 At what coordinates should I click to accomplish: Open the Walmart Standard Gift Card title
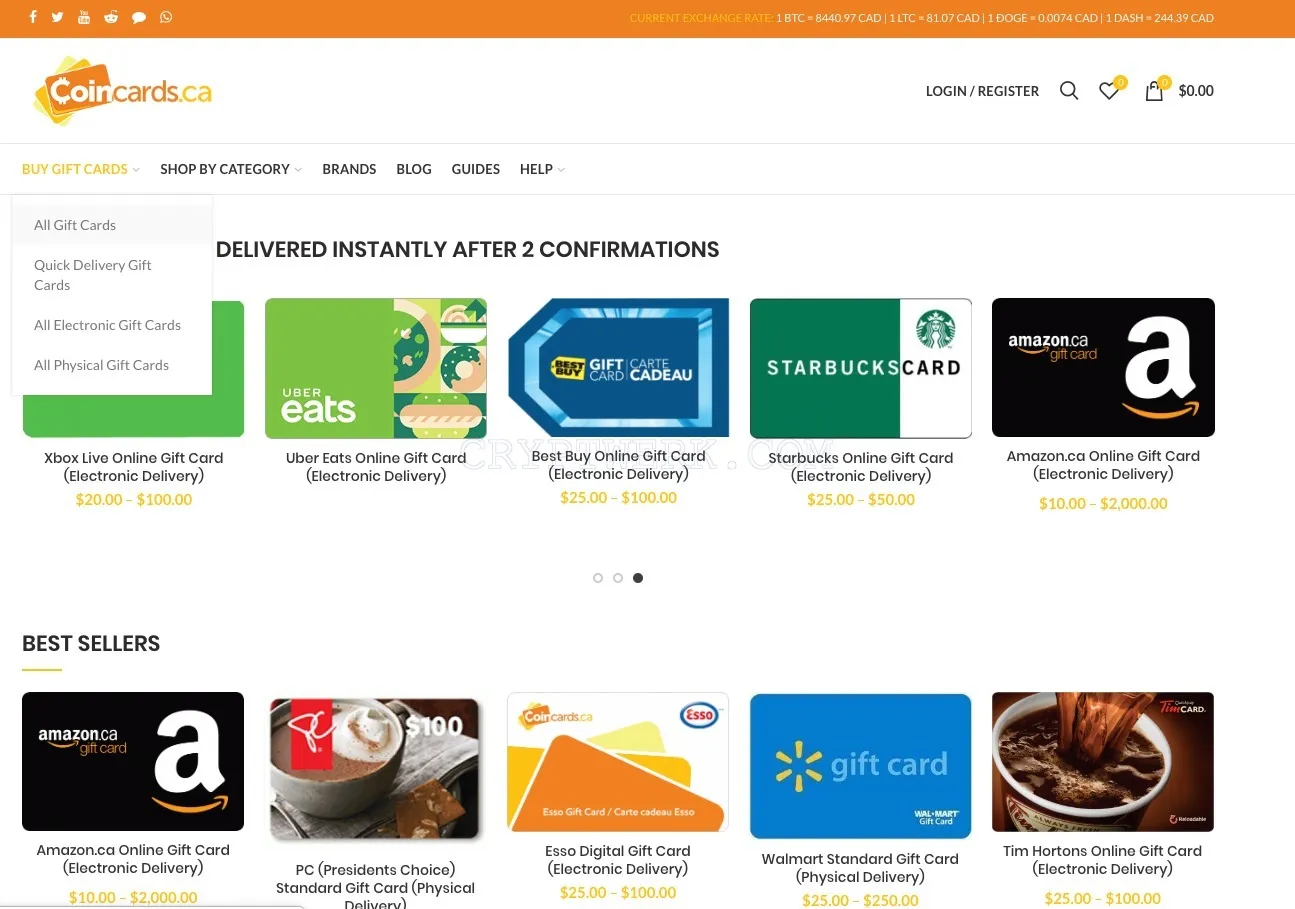[x=861, y=868]
